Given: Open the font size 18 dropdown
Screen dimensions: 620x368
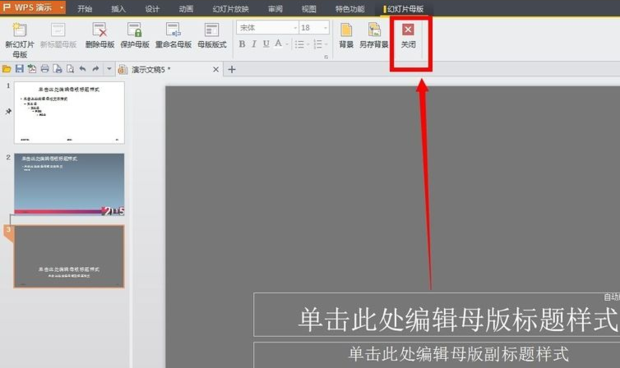Looking at the screenshot, I should click(x=325, y=28).
